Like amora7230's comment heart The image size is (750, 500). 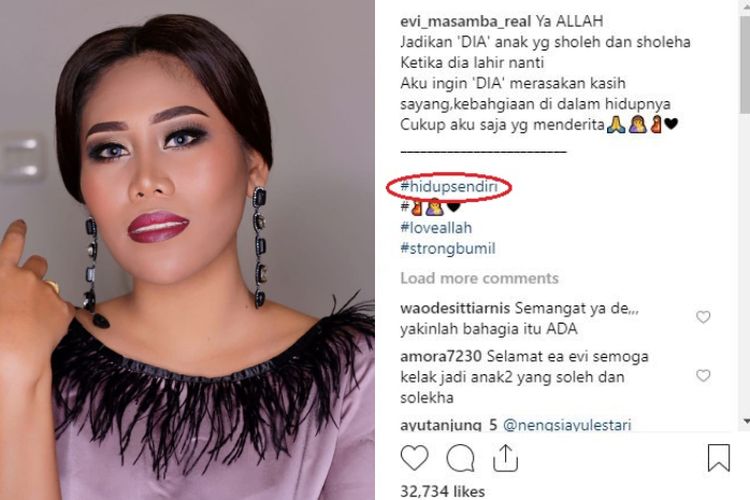point(703,376)
